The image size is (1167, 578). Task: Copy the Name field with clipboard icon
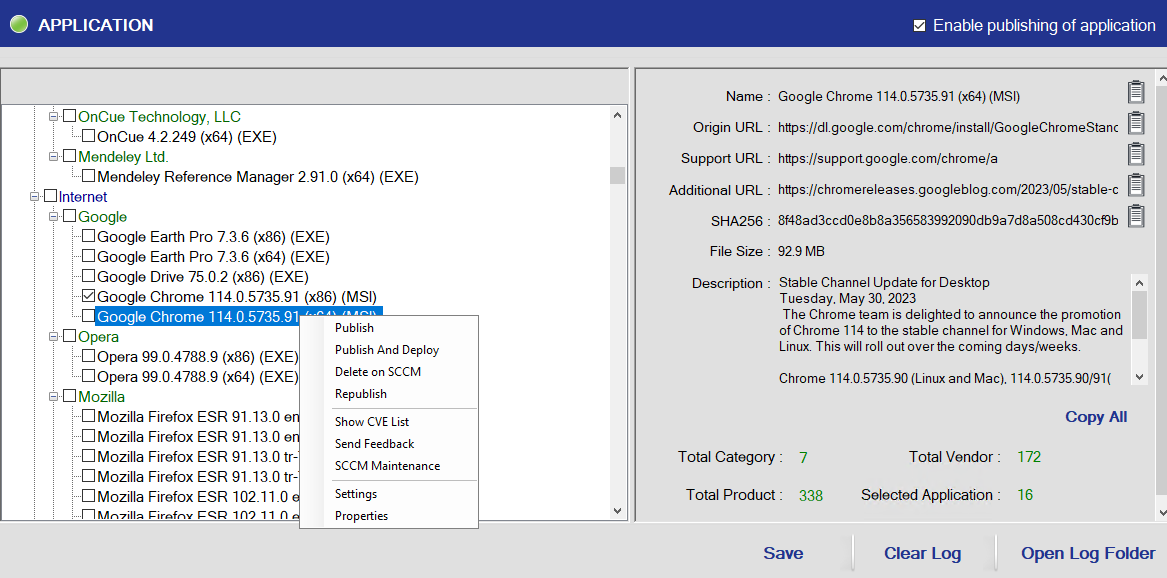click(1135, 93)
